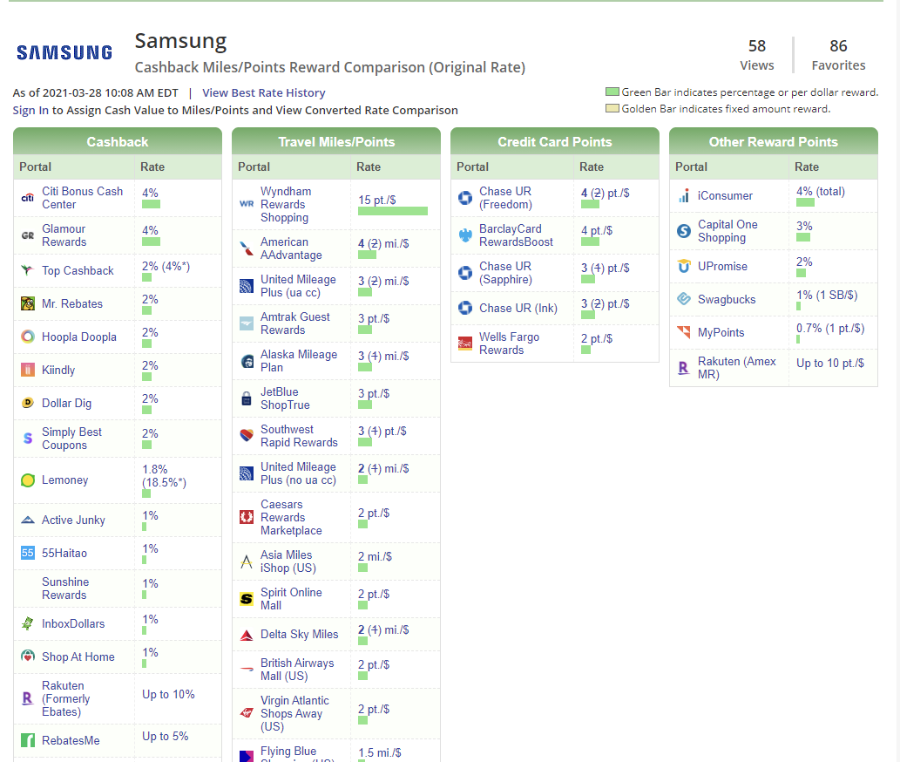
Task: Open Rakuten (Amex MR) portal link
Action: pyautogui.click(x=736, y=367)
